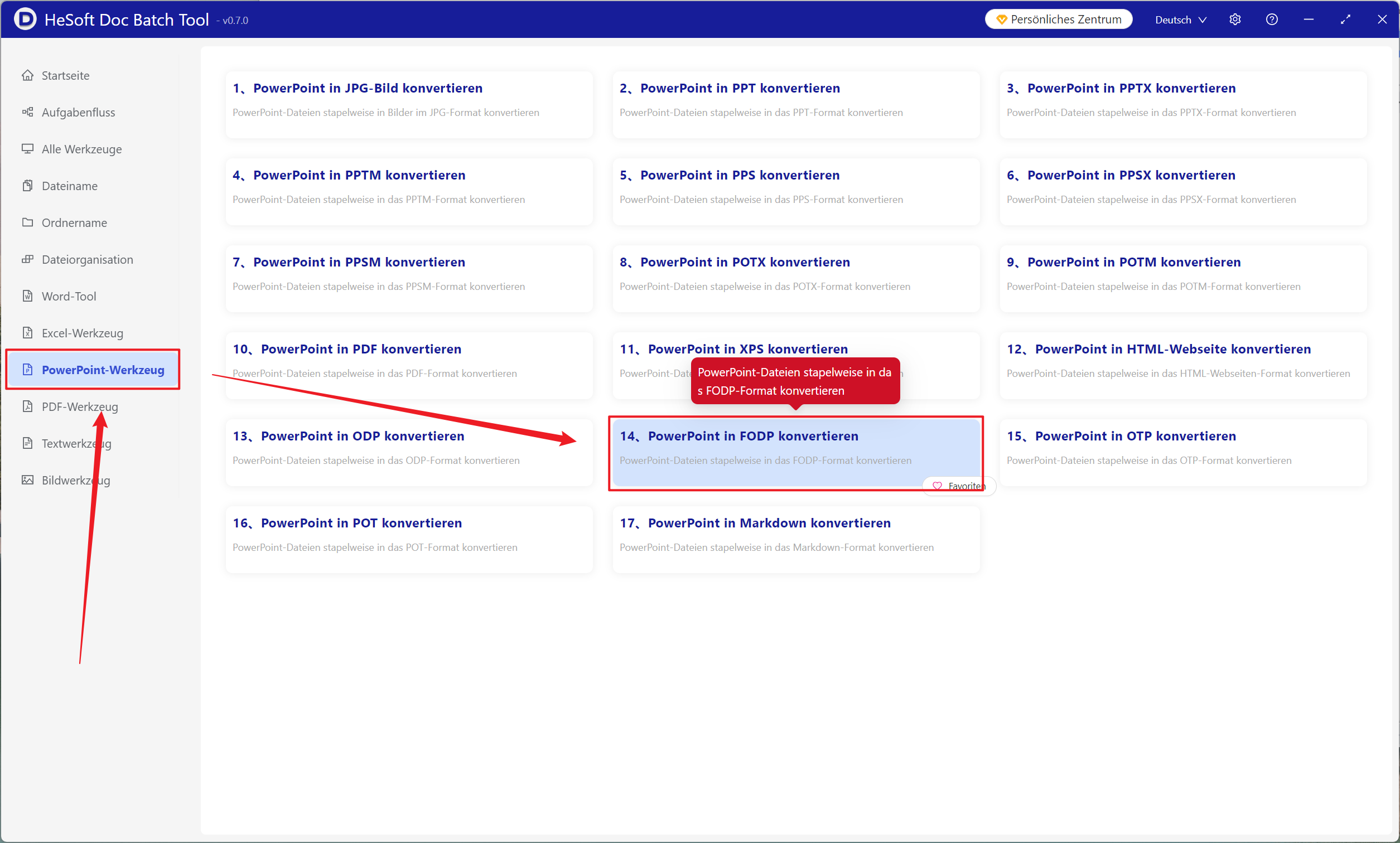Click the HeSoft Doc Batch Tool title

coord(126,20)
